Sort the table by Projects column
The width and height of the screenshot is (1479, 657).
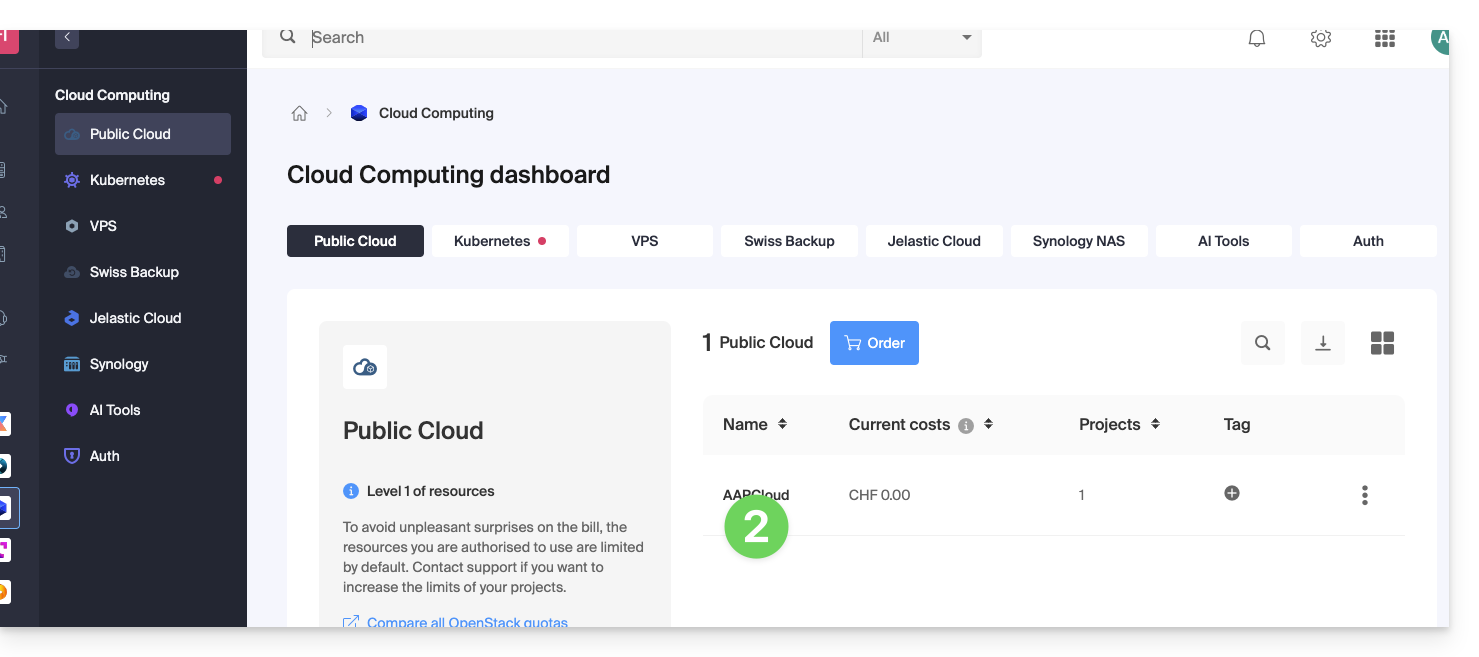[1155, 424]
